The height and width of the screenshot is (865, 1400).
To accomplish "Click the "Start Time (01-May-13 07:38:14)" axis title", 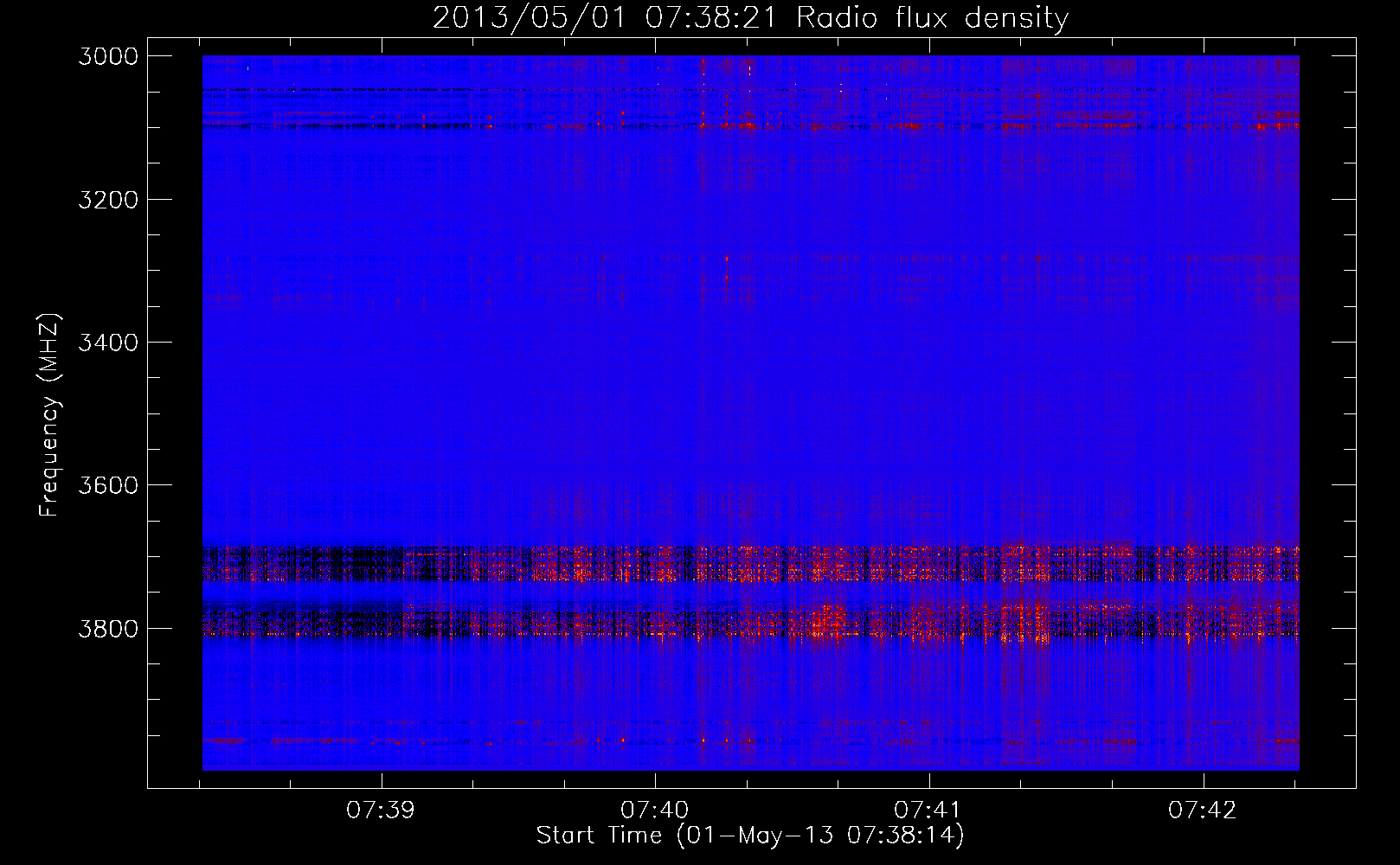I will 750,836.
